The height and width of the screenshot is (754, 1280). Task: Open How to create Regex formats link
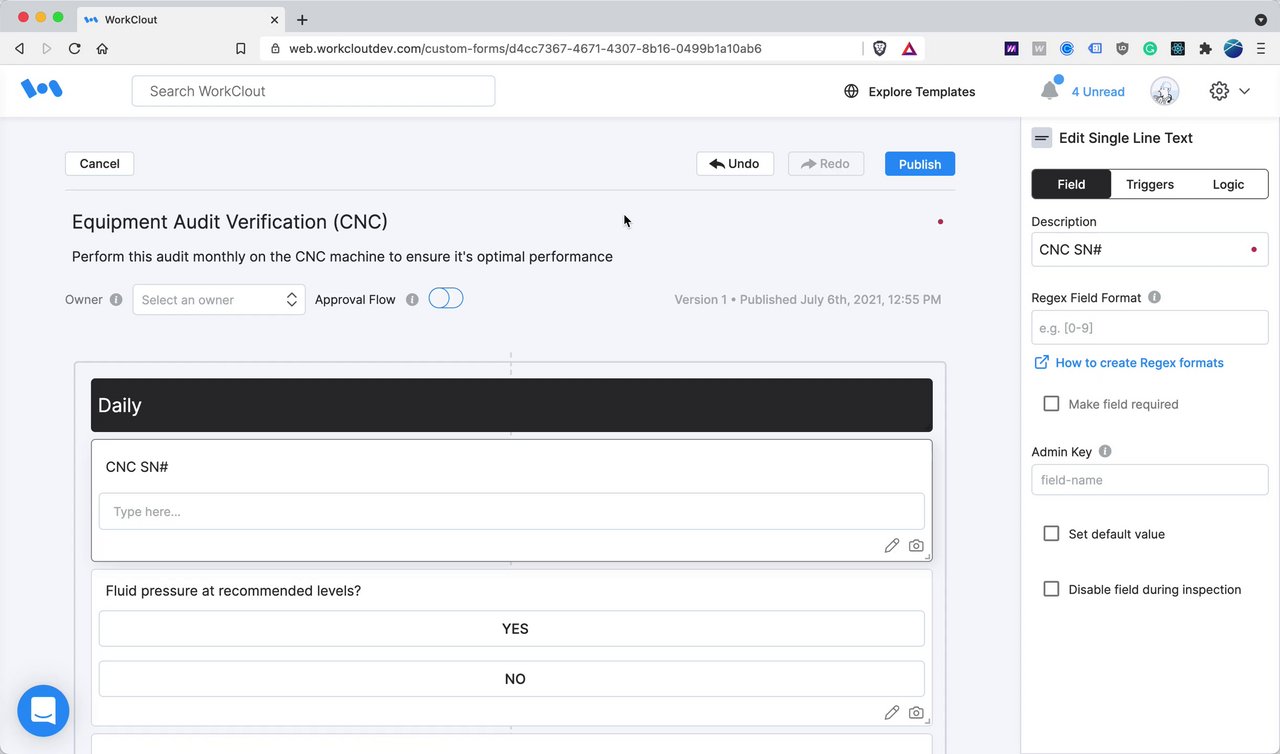pyautogui.click(x=1139, y=362)
